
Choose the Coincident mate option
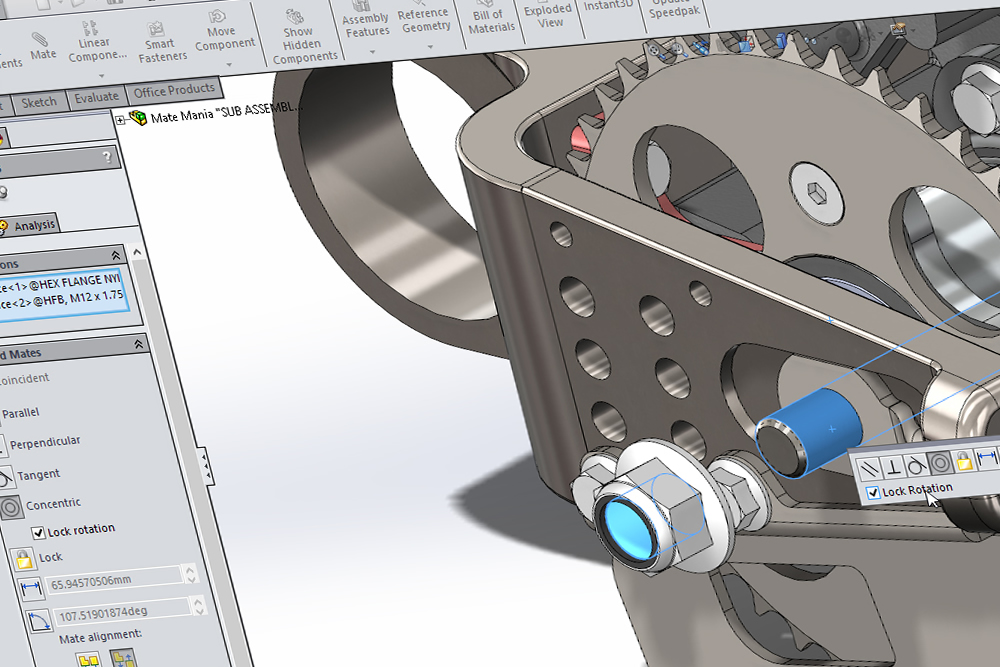click(x=24, y=379)
